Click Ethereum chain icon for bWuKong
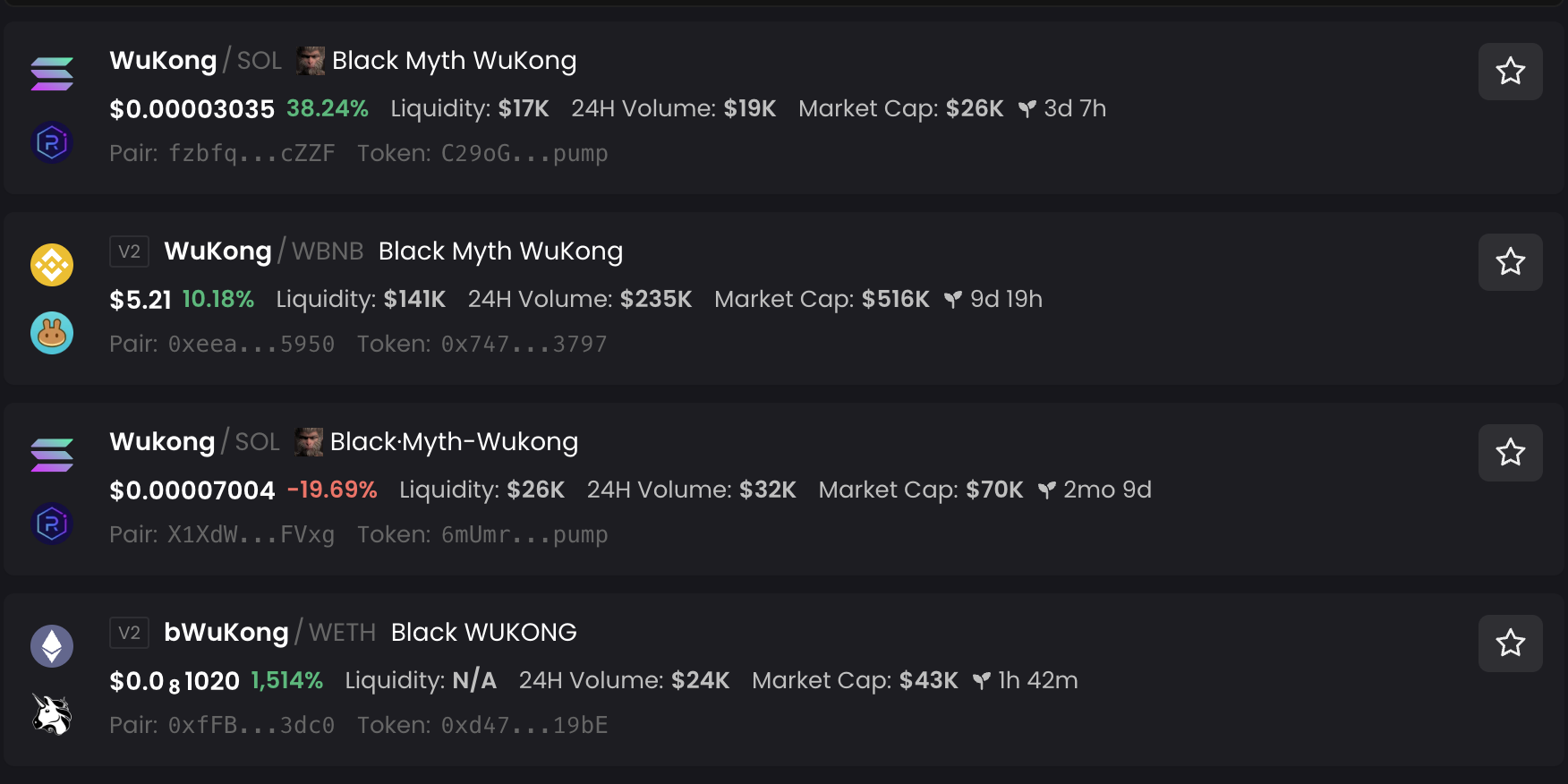The width and height of the screenshot is (1568, 784). tap(52, 645)
